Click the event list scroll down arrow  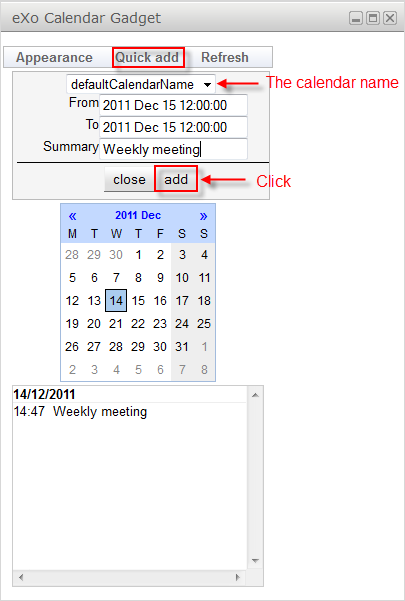pos(255,561)
